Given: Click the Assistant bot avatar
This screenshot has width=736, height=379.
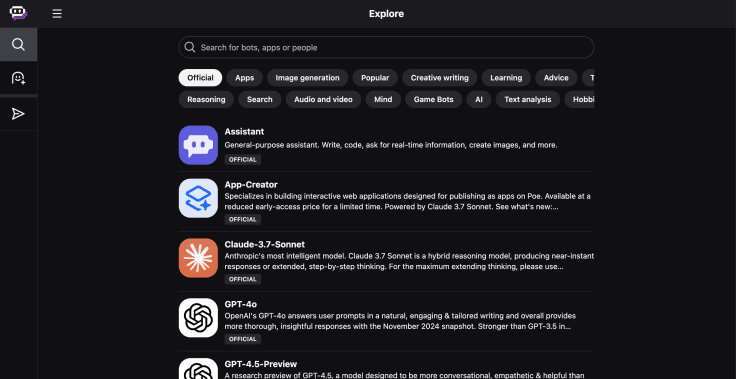Looking at the screenshot, I should pyautogui.click(x=198, y=145).
